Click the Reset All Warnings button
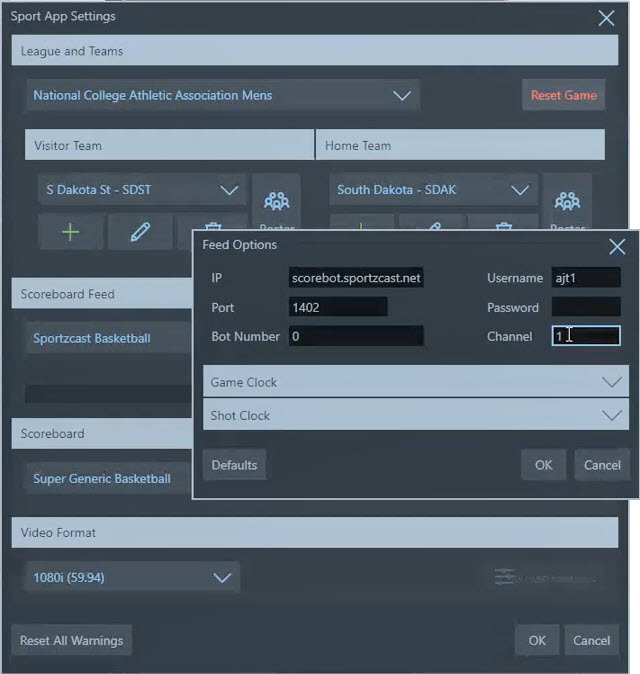Viewport: 640px width, 674px height. pyautogui.click(x=70, y=640)
